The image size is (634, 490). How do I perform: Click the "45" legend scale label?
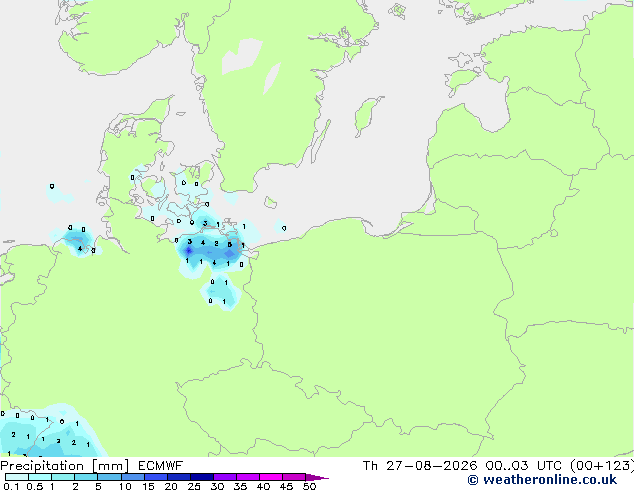coord(286,486)
